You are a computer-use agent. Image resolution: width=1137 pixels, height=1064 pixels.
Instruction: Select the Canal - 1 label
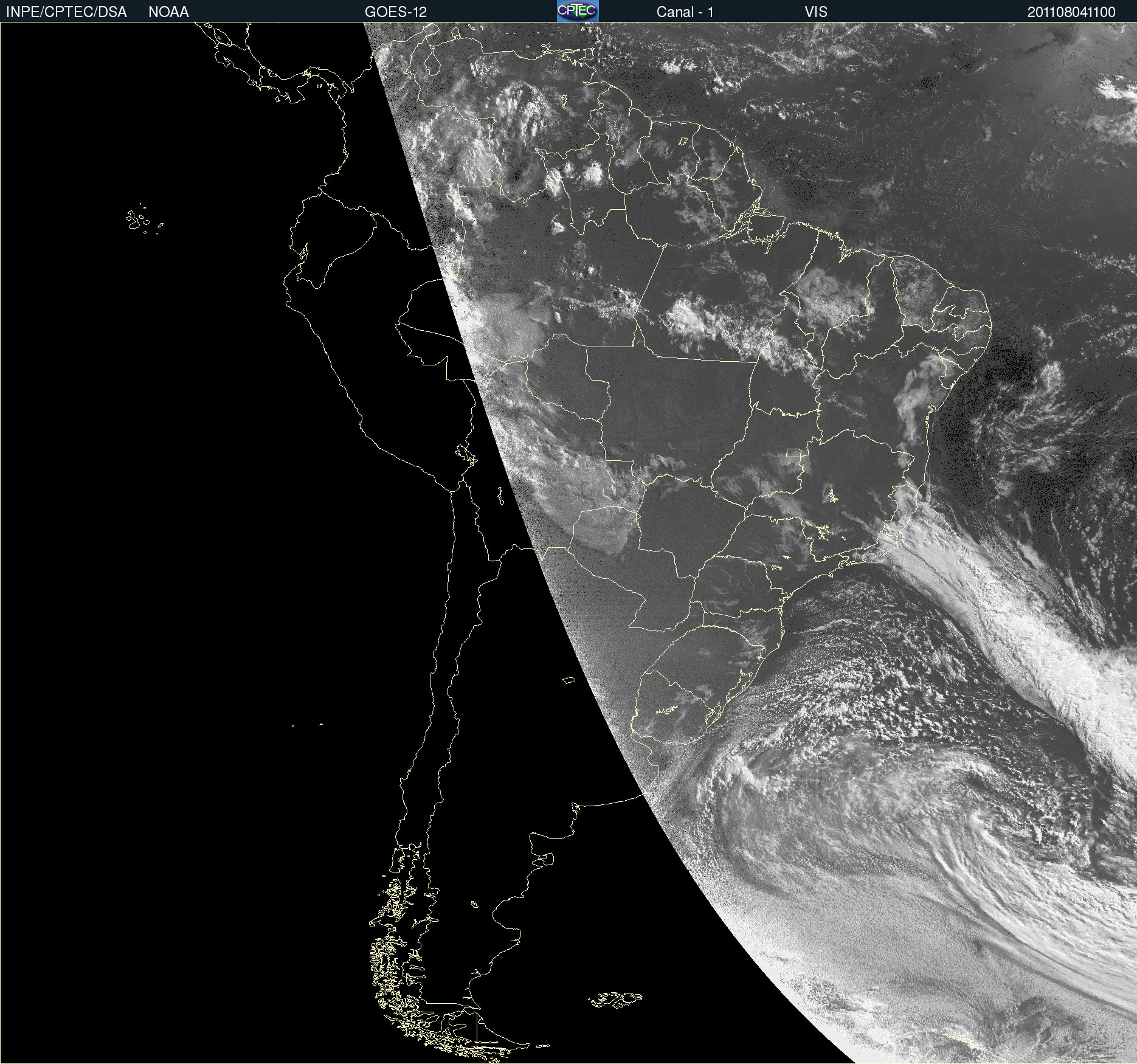coord(685,12)
